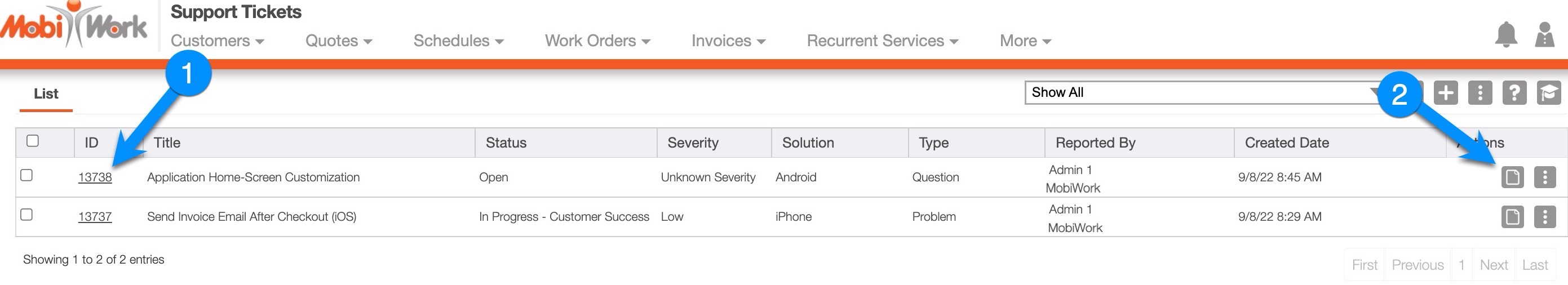
Task: Open the toolbar three-dot options icon
Action: click(1480, 93)
